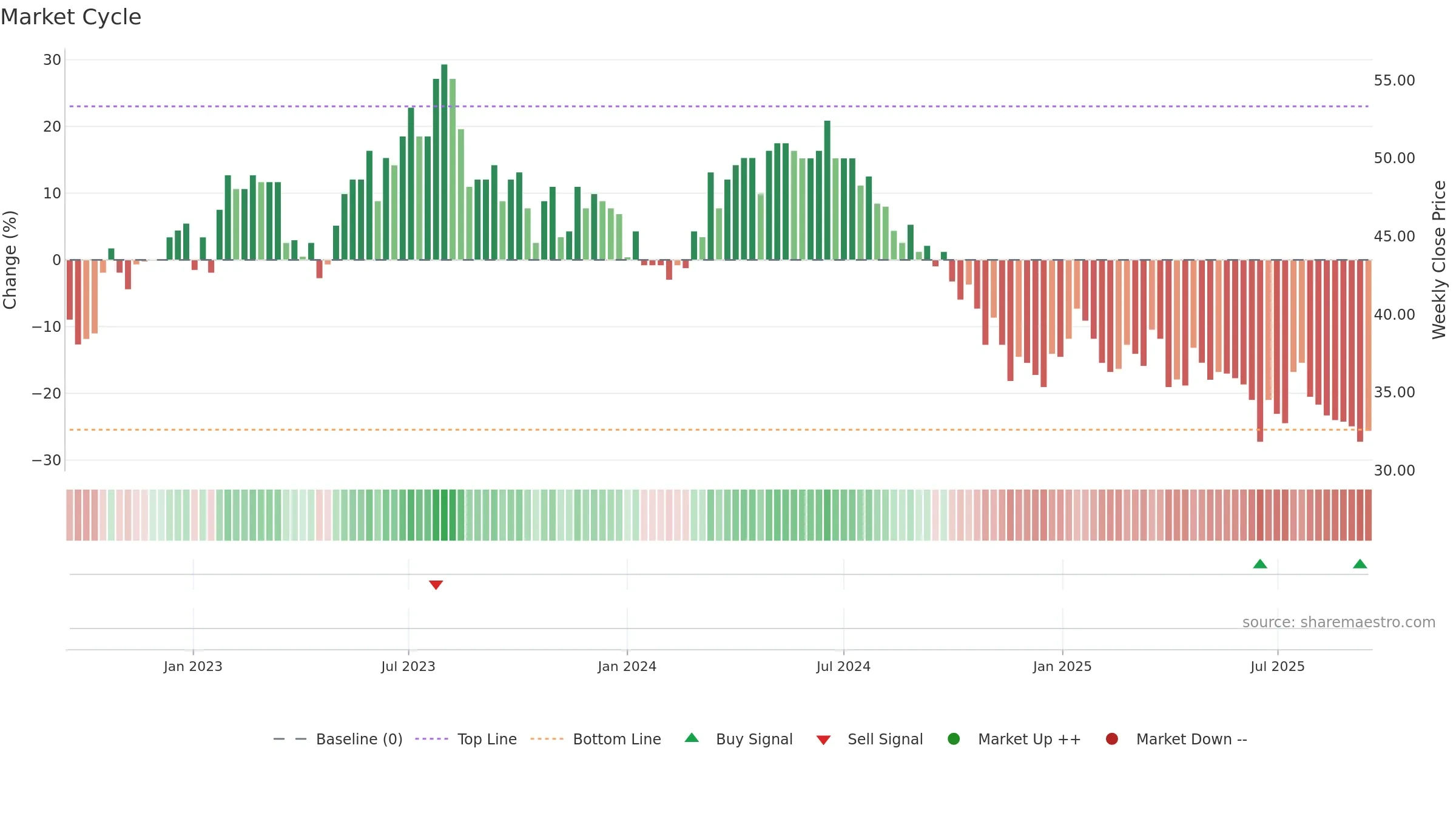This screenshot has height=819, width=1456.
Task: Click the Jul 2024 x-axis label
Action: [x=843, y=666]
